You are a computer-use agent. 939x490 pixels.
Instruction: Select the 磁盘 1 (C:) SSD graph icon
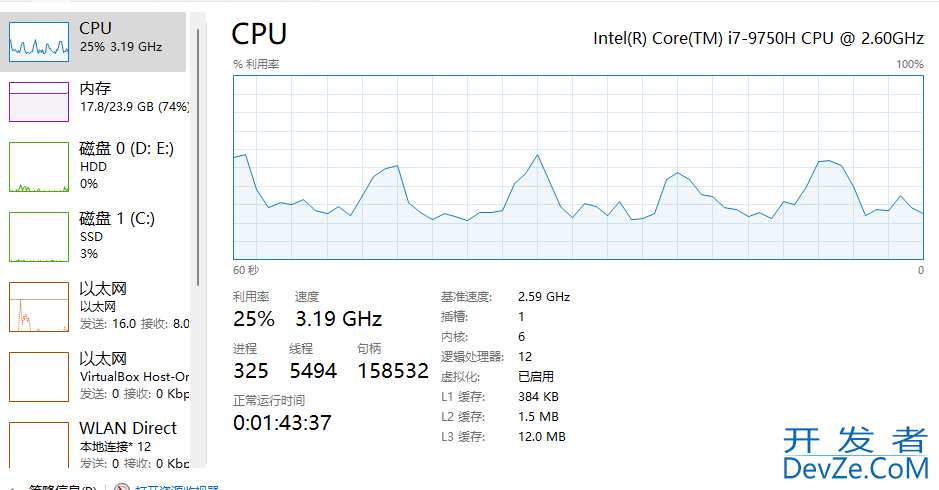(x=38, y=236)
